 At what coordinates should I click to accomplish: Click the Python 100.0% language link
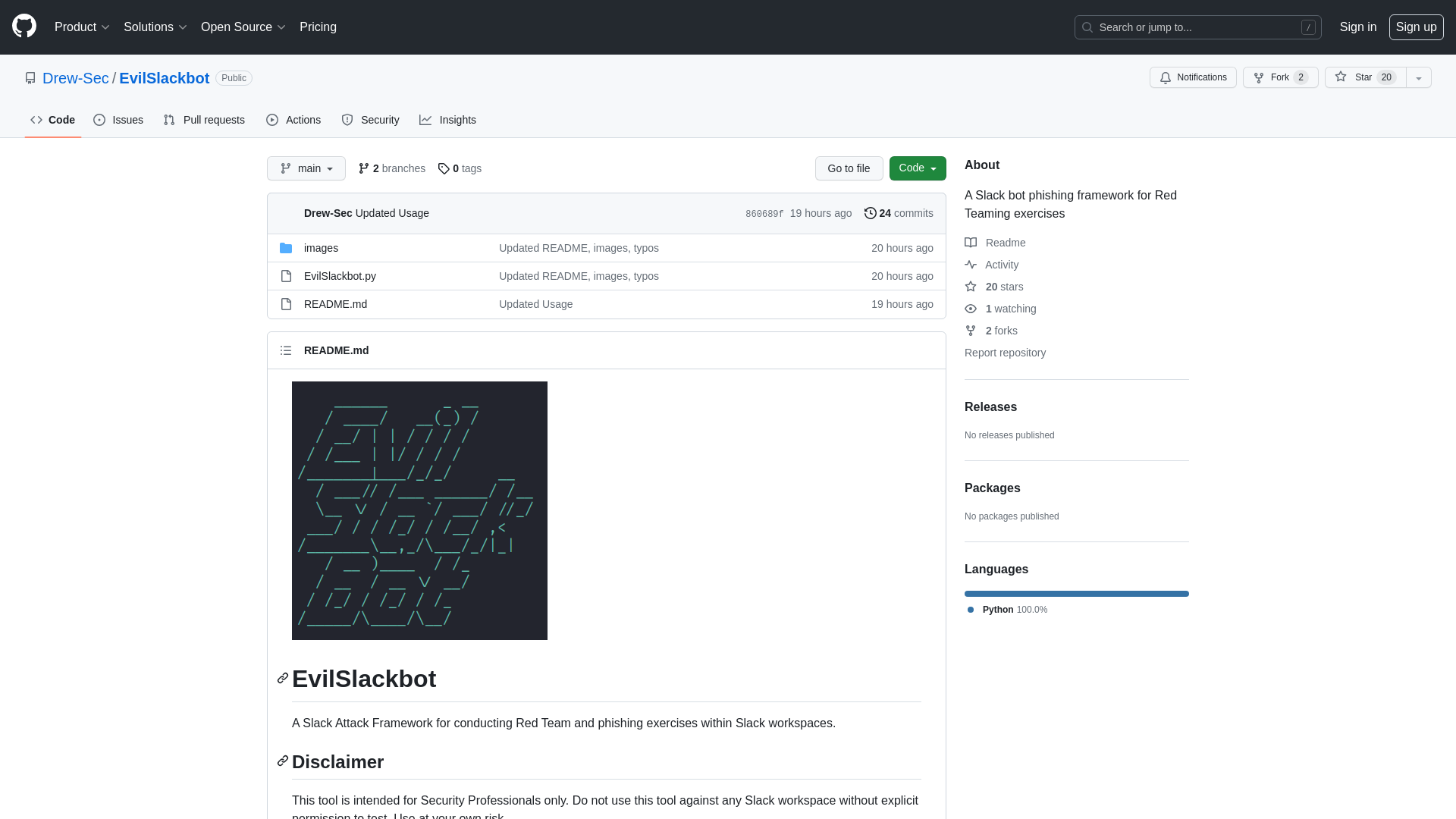tap(1007, 610)
